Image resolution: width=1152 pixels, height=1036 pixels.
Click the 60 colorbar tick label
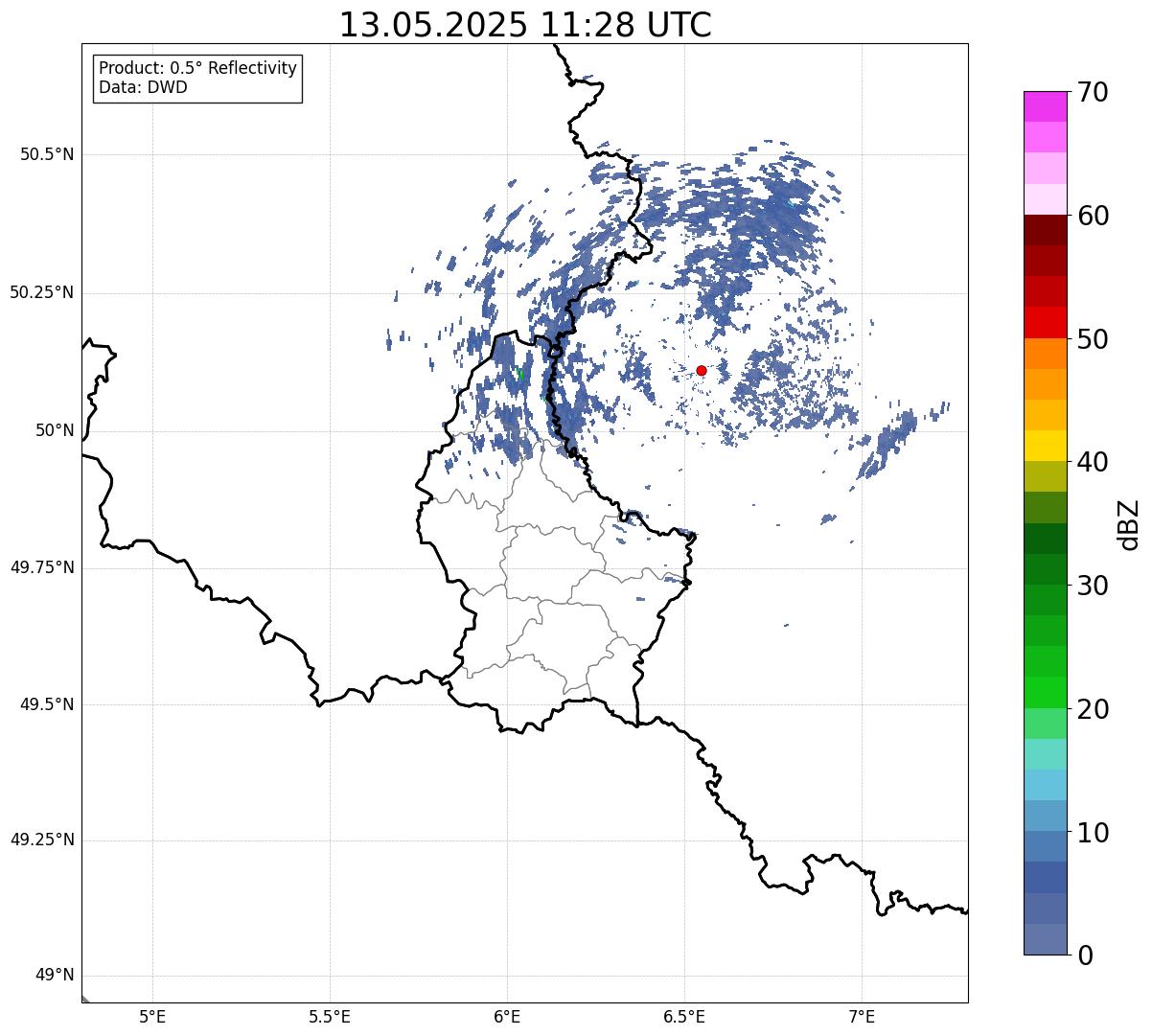point(1093,216)
